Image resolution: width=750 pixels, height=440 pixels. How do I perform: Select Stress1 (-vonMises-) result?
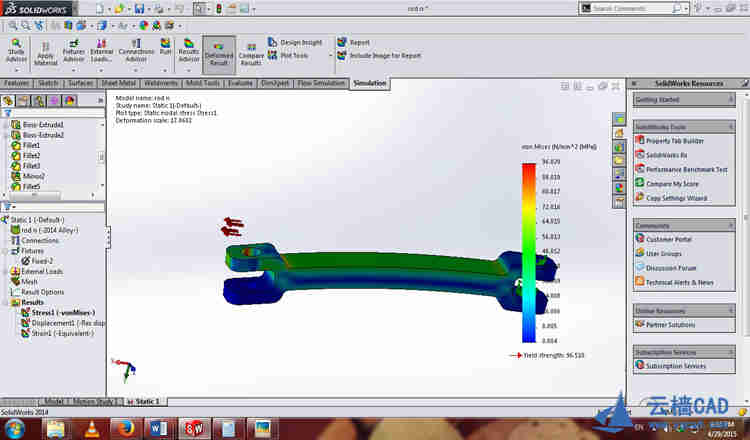pos(63,313)
